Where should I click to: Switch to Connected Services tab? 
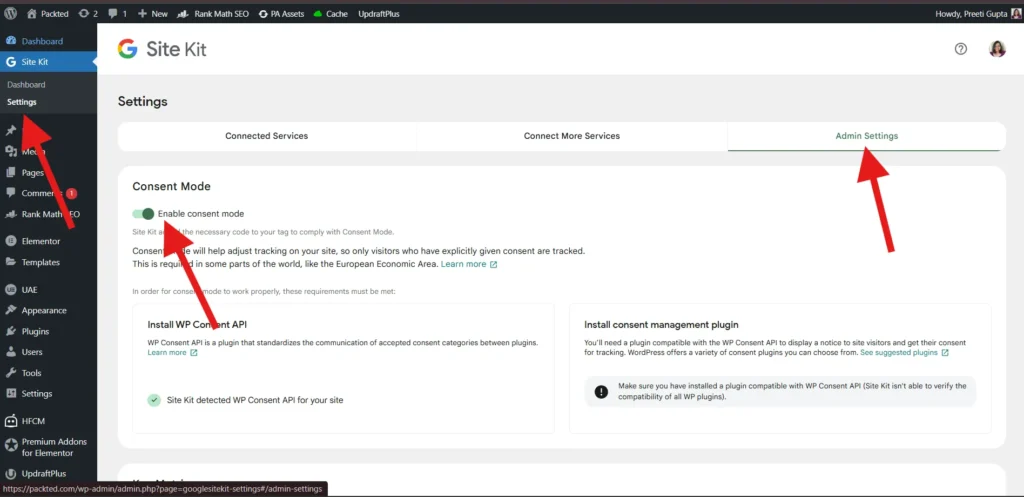click(x=266, y=136)
